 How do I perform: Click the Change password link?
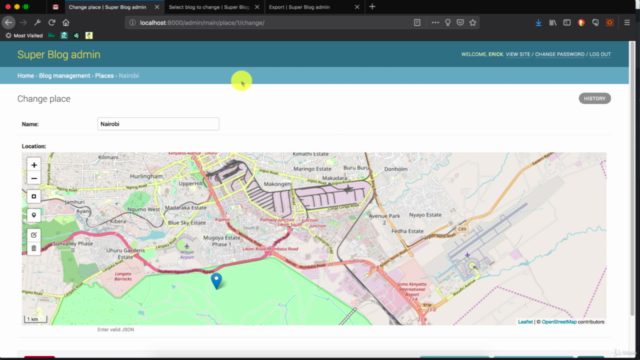[560, 54]
